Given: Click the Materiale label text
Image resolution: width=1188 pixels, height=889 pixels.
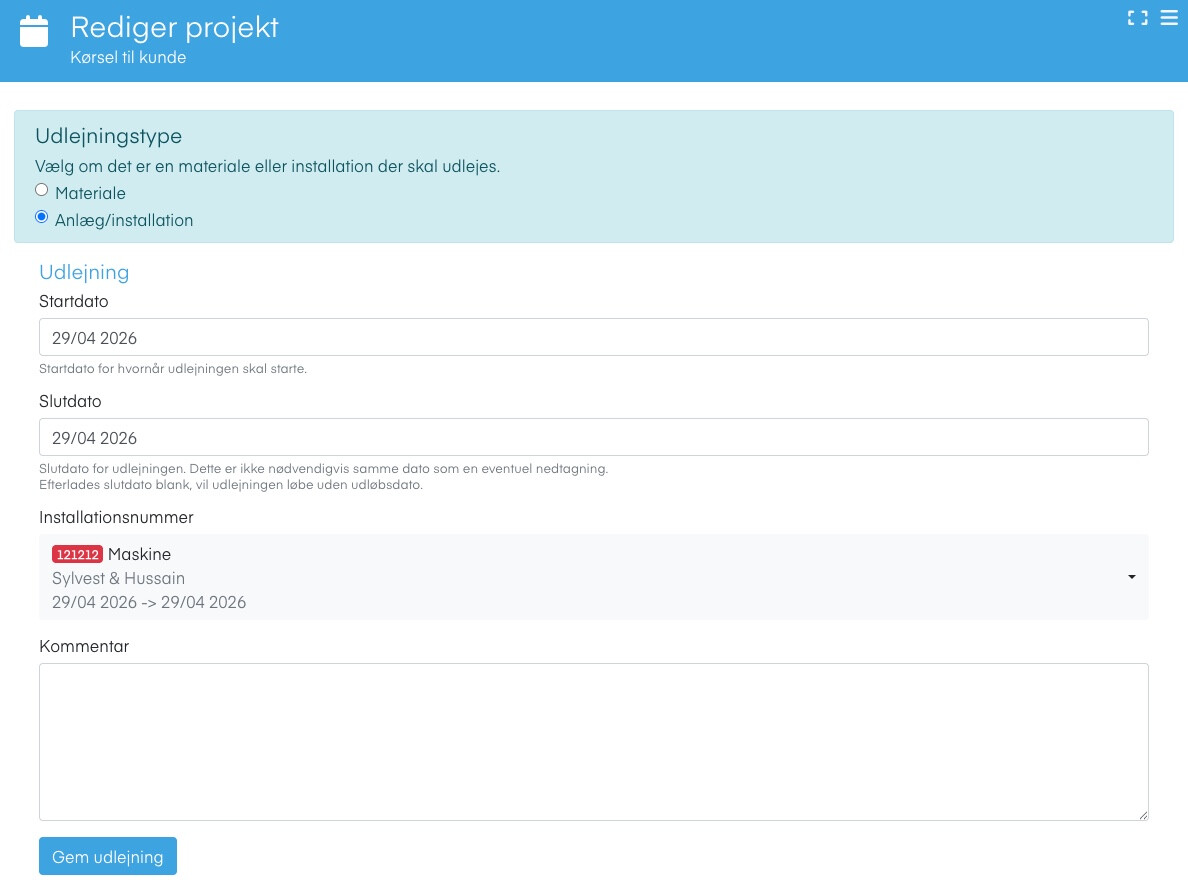Looking at the screenshot, I should 90,193.
